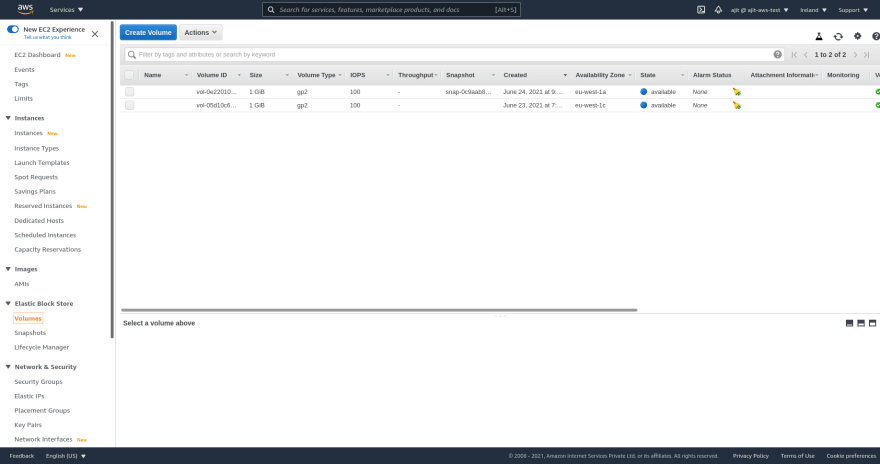This screenshot has width=880, height=464.
Task: Open Events in sidebar
Action: 24,70
